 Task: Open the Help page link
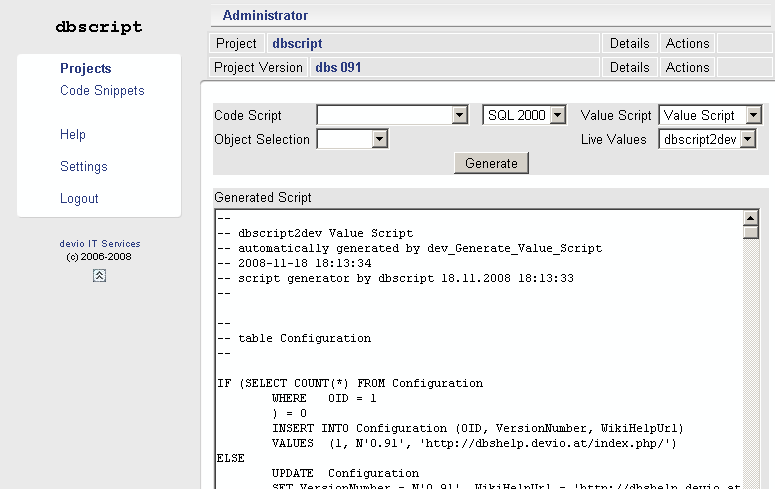[x=73, y=134]
